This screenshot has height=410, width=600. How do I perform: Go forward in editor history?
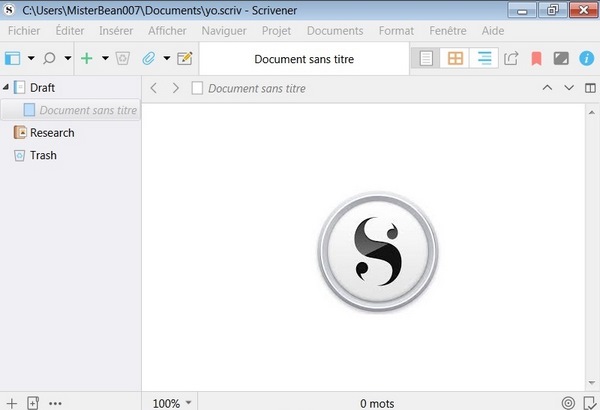(x=176, y=88)
